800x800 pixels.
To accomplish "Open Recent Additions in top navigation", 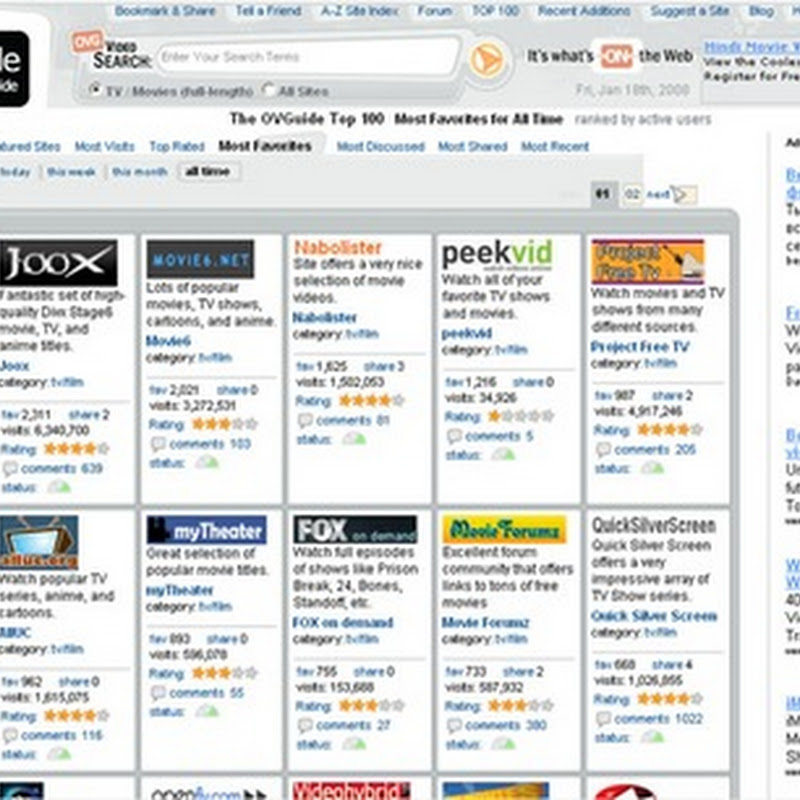I will [584, 11].
